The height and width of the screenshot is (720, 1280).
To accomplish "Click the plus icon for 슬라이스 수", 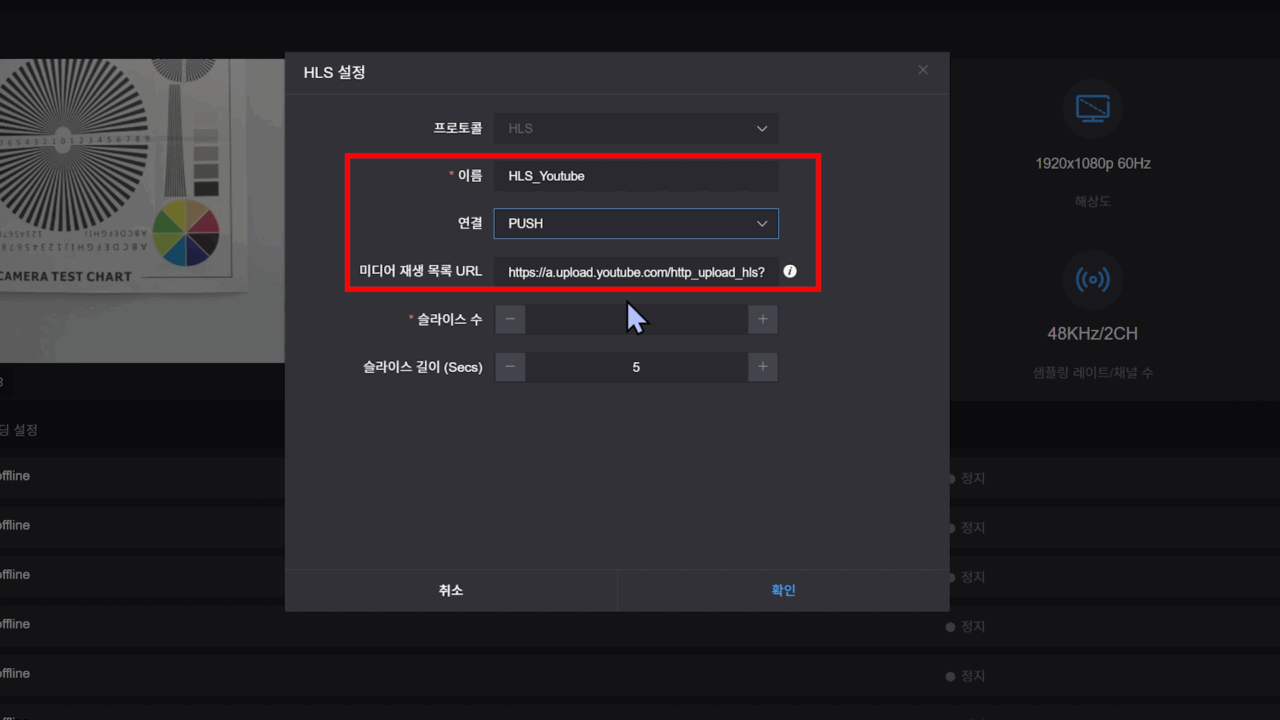I will [762, 319].
